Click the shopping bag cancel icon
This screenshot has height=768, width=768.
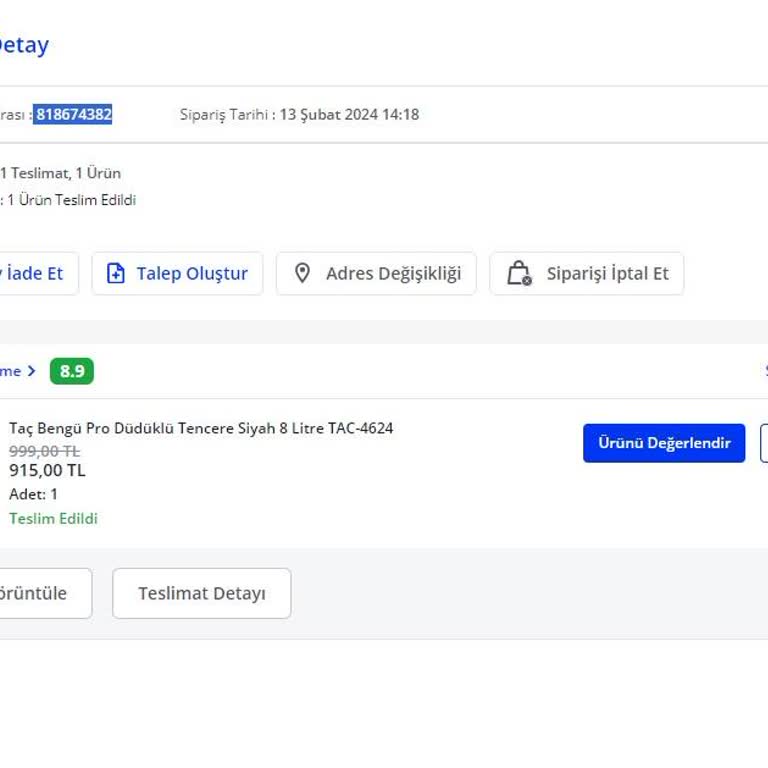pyautogui.click(x=518, y=273)
